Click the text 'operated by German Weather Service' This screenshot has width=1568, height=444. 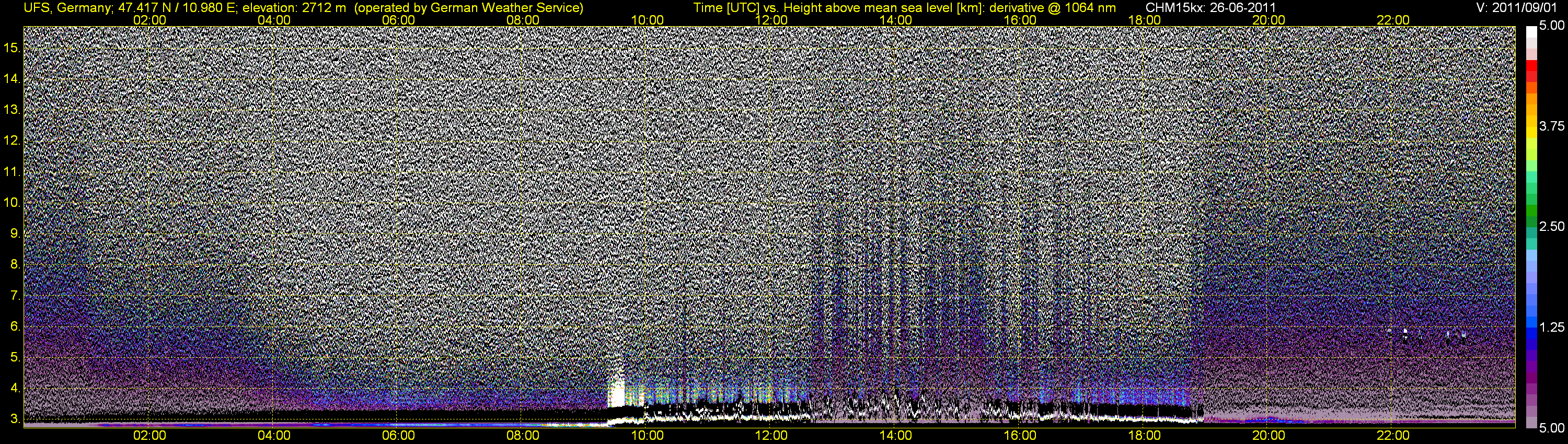click(469, 7)
